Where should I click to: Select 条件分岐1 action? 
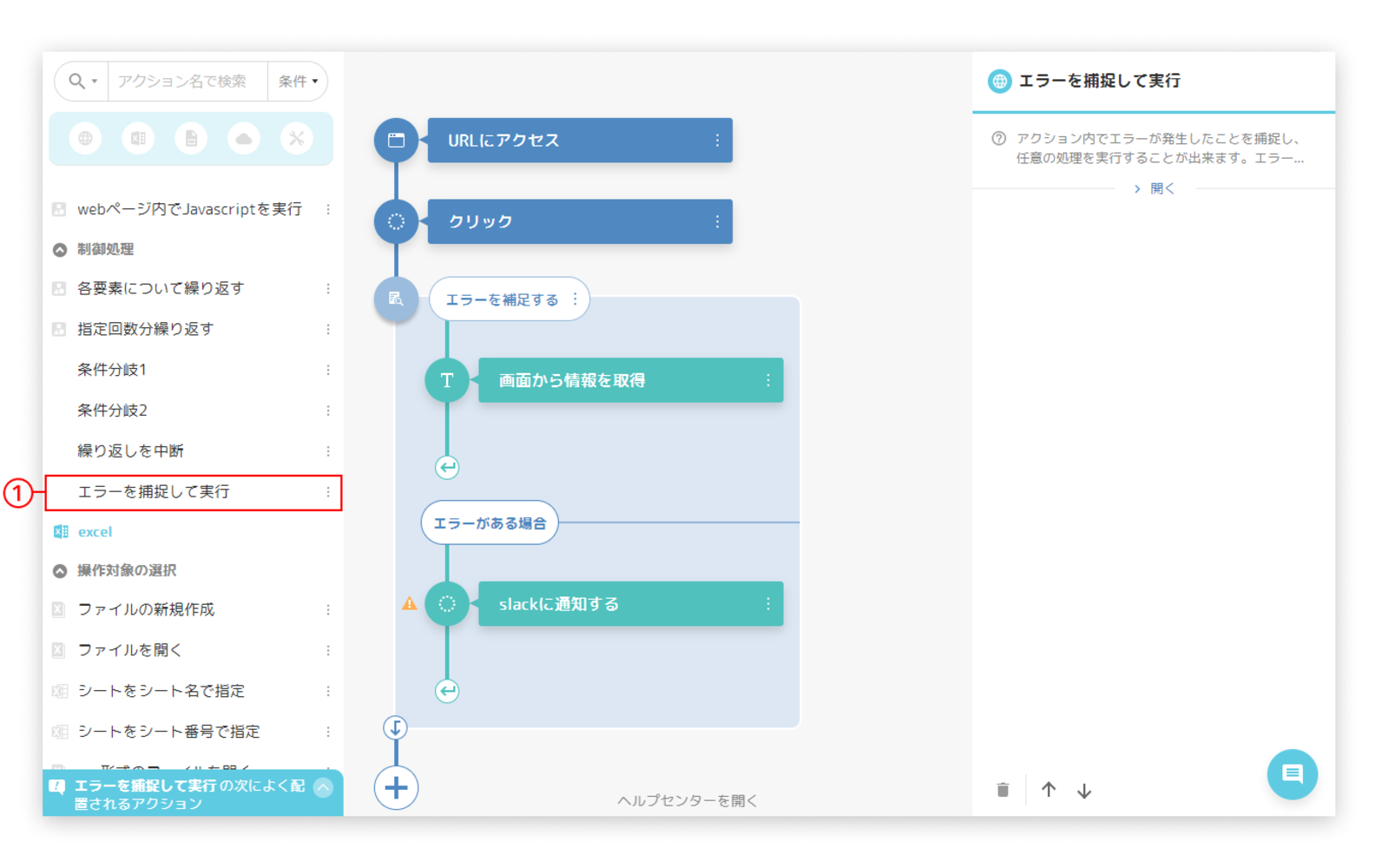pos(112,370)
